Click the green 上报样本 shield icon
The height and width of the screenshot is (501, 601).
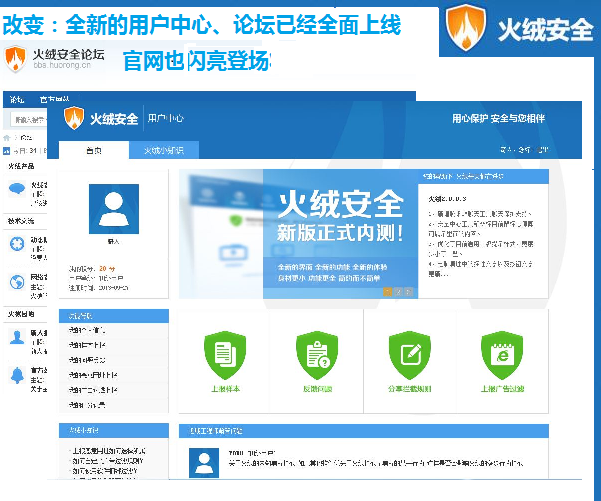click(225, 355)
